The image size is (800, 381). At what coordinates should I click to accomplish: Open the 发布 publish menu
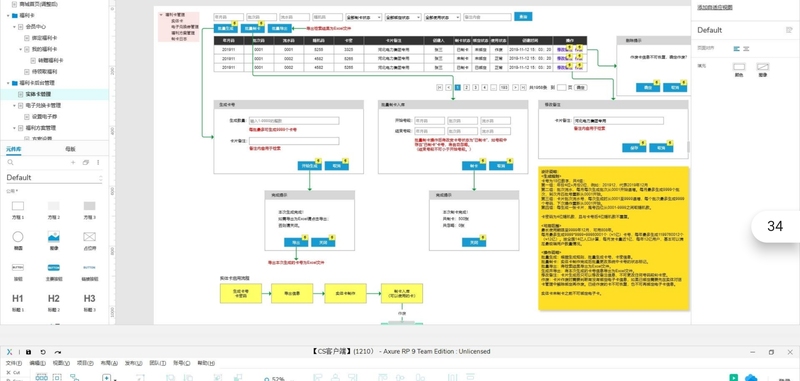tap(133, 363)
